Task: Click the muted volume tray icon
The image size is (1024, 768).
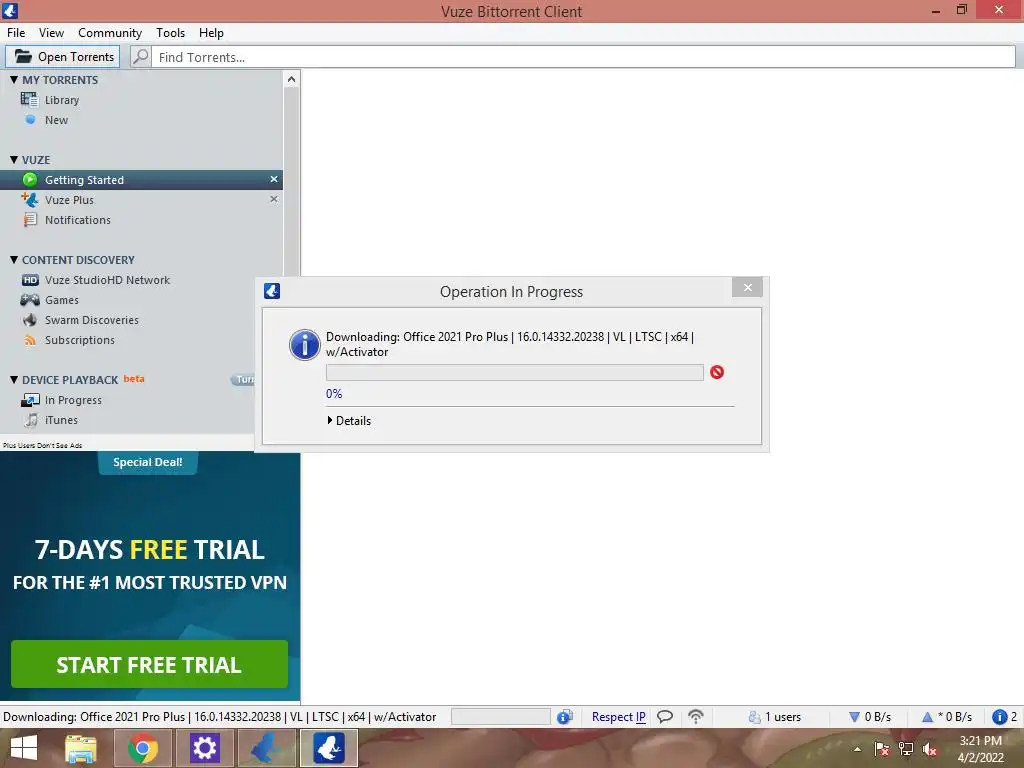Action: pyautogui.click(x=930, y=750)
